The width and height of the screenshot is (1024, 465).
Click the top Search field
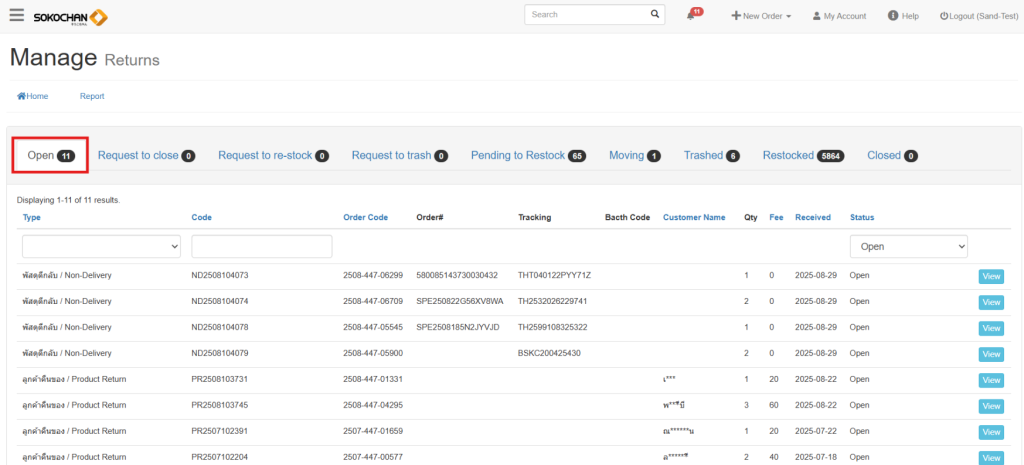(x=586, y=15)
